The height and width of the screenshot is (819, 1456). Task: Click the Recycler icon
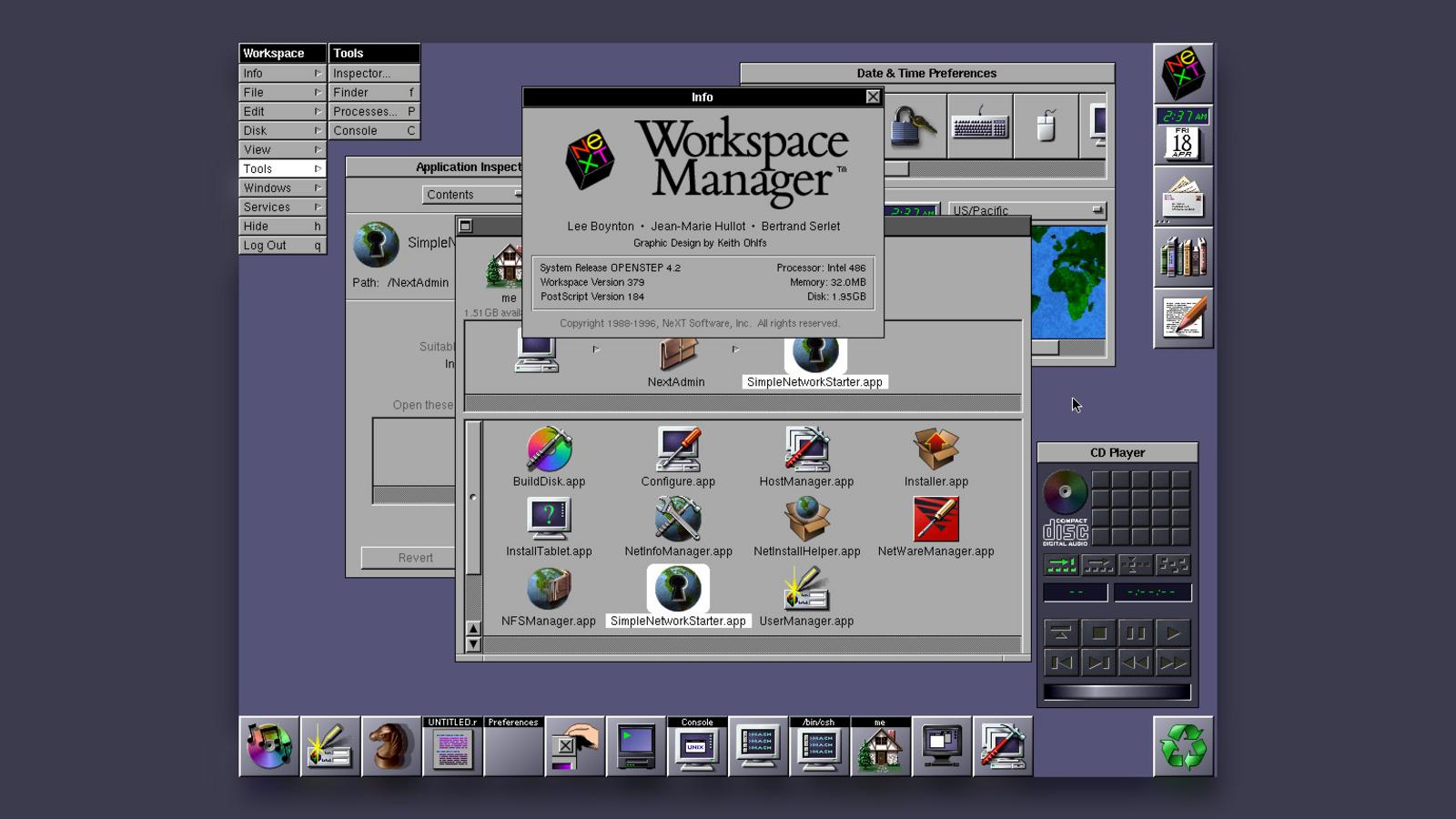click(x=1183, y=746)
